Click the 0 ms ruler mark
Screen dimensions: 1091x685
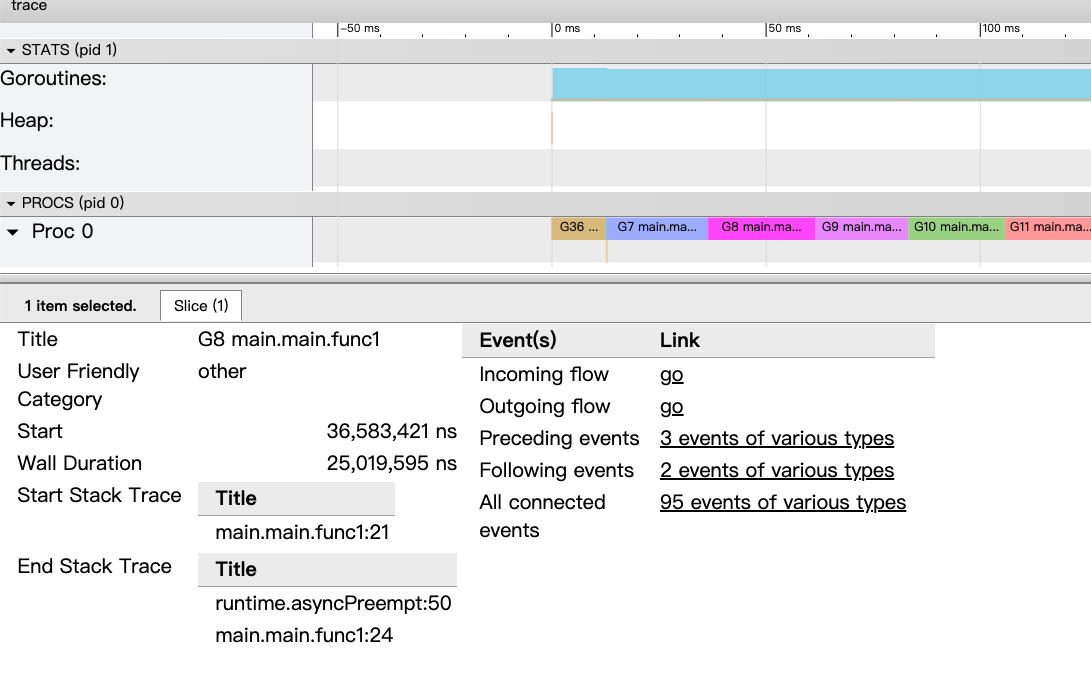point(567,29)
